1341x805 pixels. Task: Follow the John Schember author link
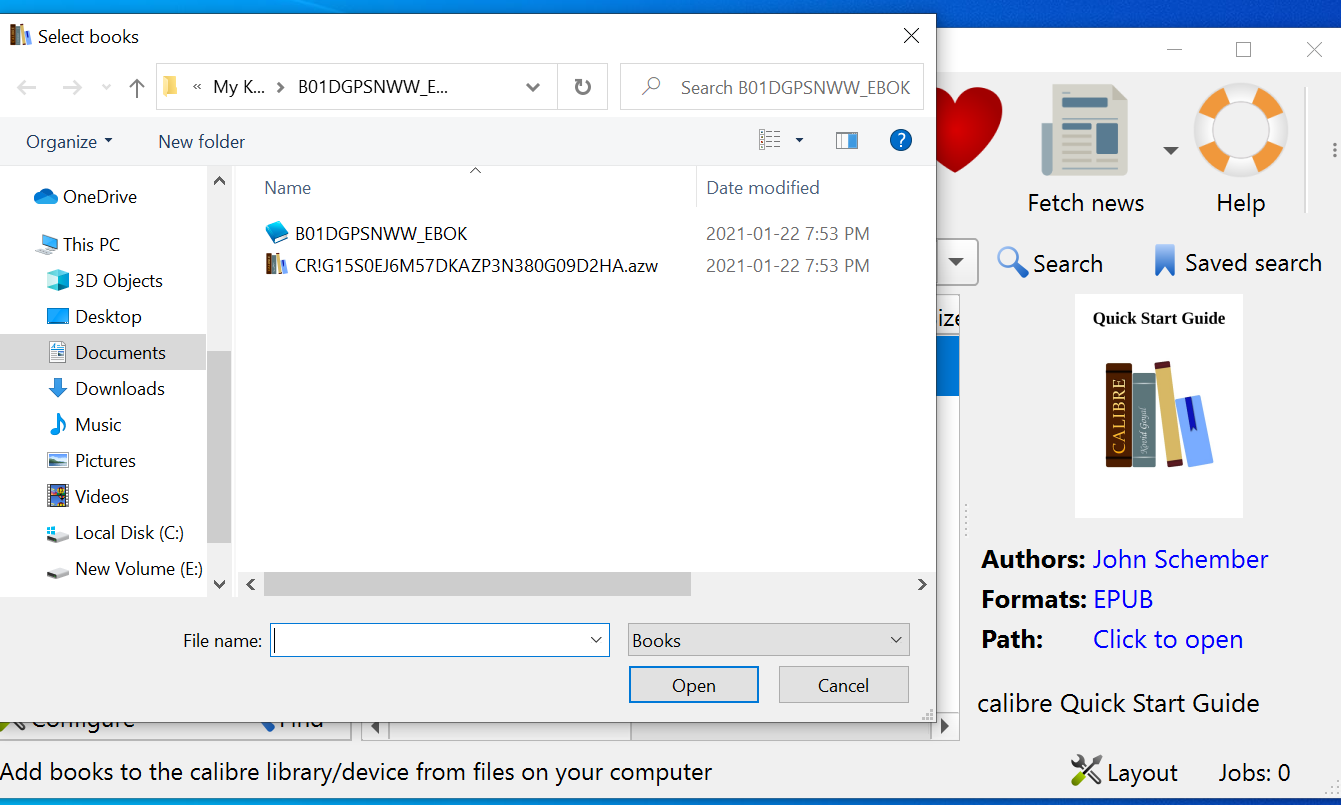[1180, 559]
